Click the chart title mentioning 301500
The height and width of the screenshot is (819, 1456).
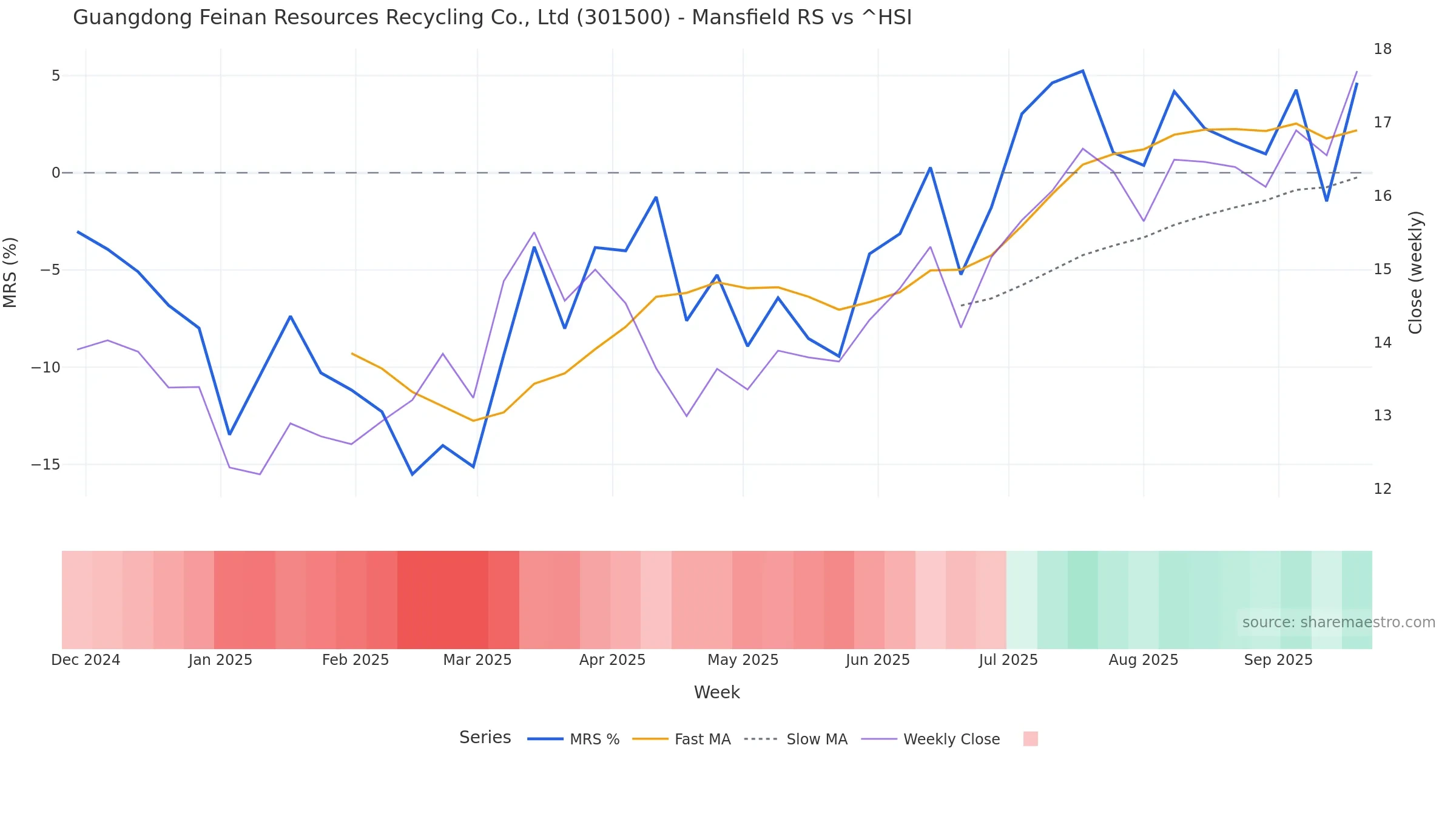(492, 18)
